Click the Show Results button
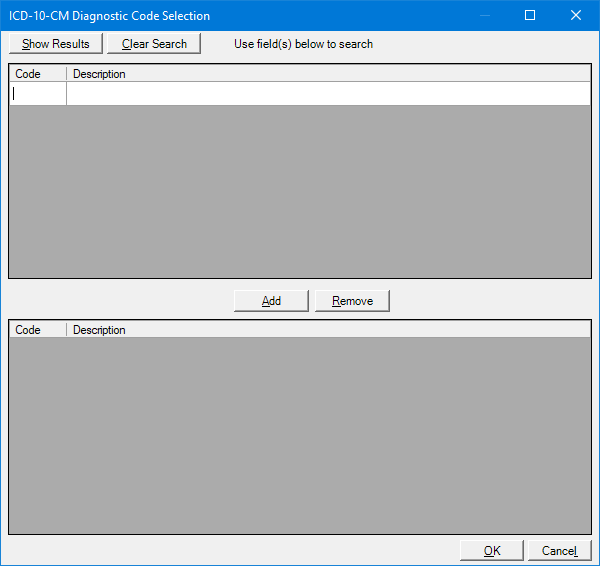The height and width of the screenshot is (566, 600). point(56,44)
